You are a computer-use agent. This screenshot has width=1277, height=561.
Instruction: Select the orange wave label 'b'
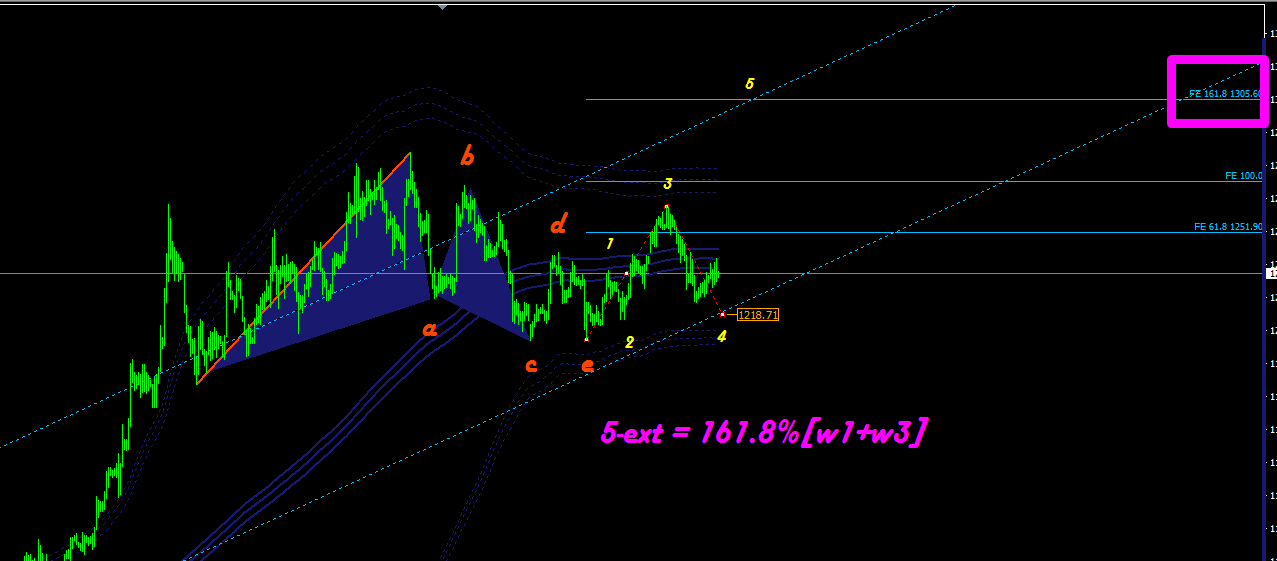coord(467,155)
